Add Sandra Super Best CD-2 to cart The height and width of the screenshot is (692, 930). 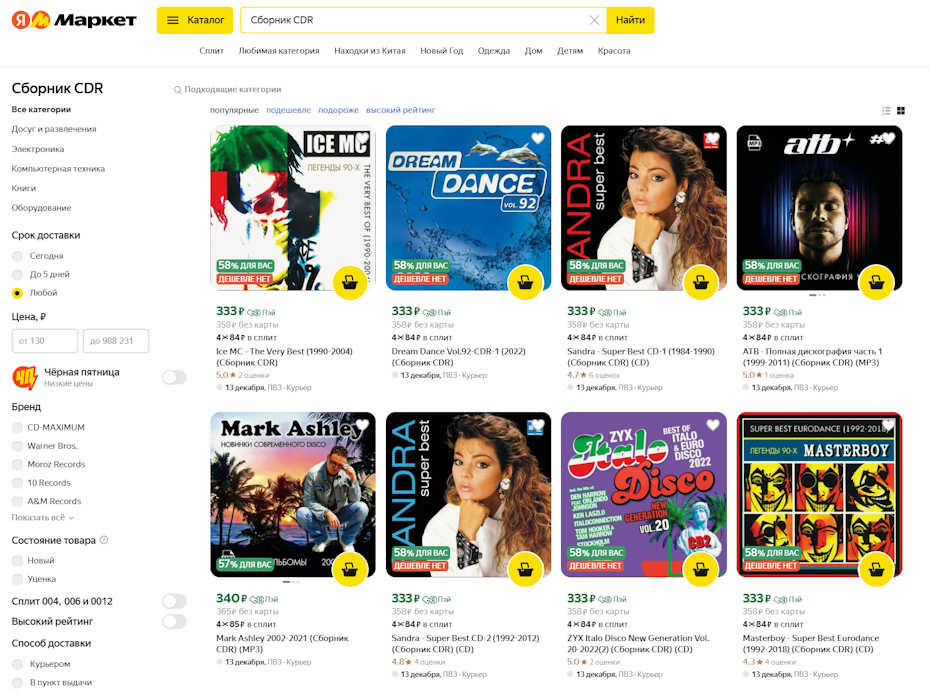point(525,570)
